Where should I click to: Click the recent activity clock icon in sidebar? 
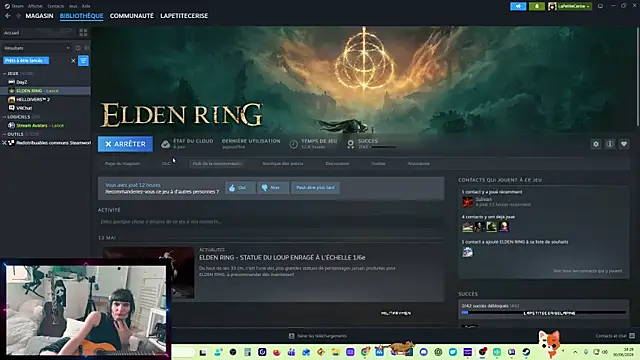point(78,48)
